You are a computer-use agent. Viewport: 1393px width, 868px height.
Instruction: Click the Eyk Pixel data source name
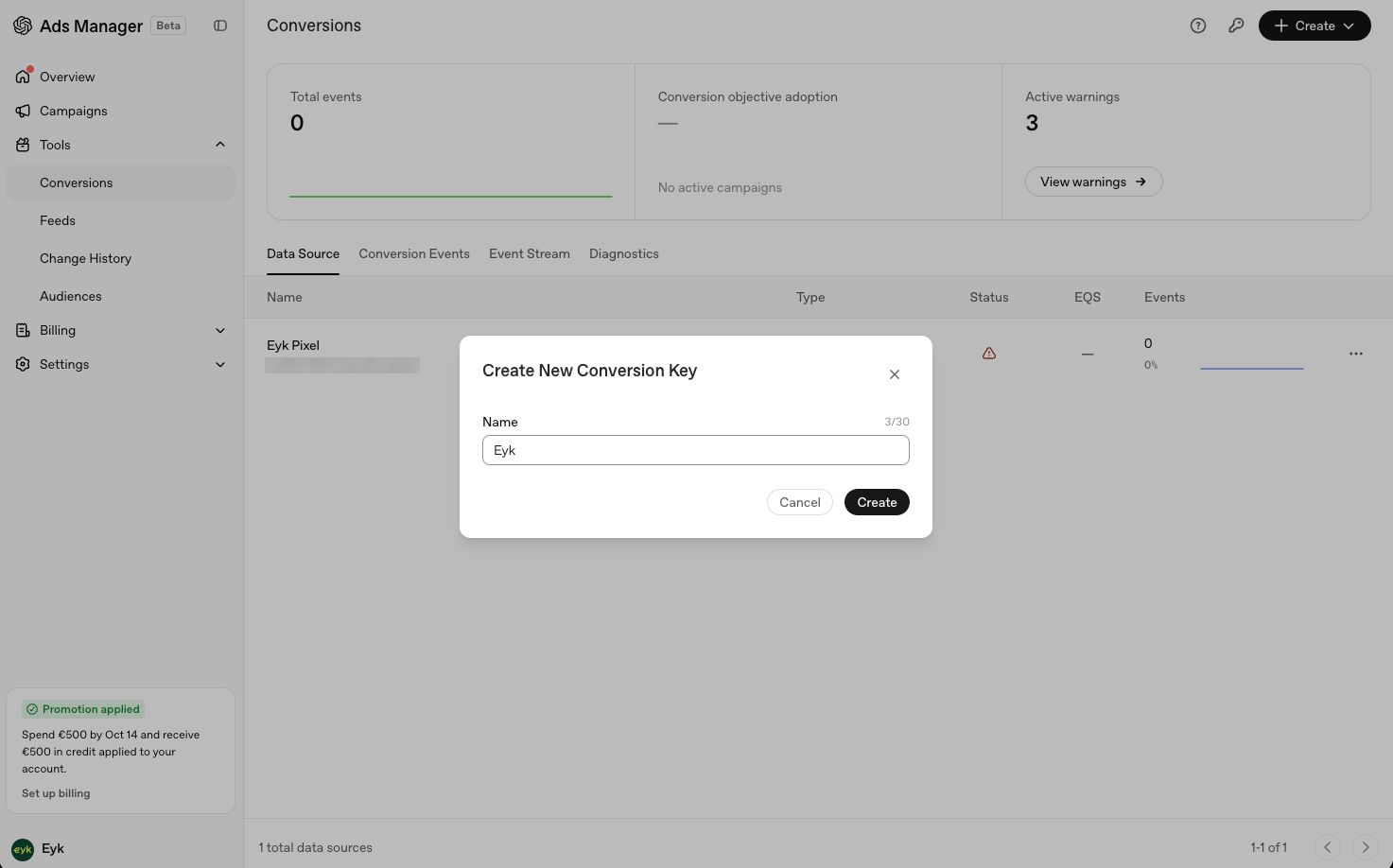click(293, 345)
